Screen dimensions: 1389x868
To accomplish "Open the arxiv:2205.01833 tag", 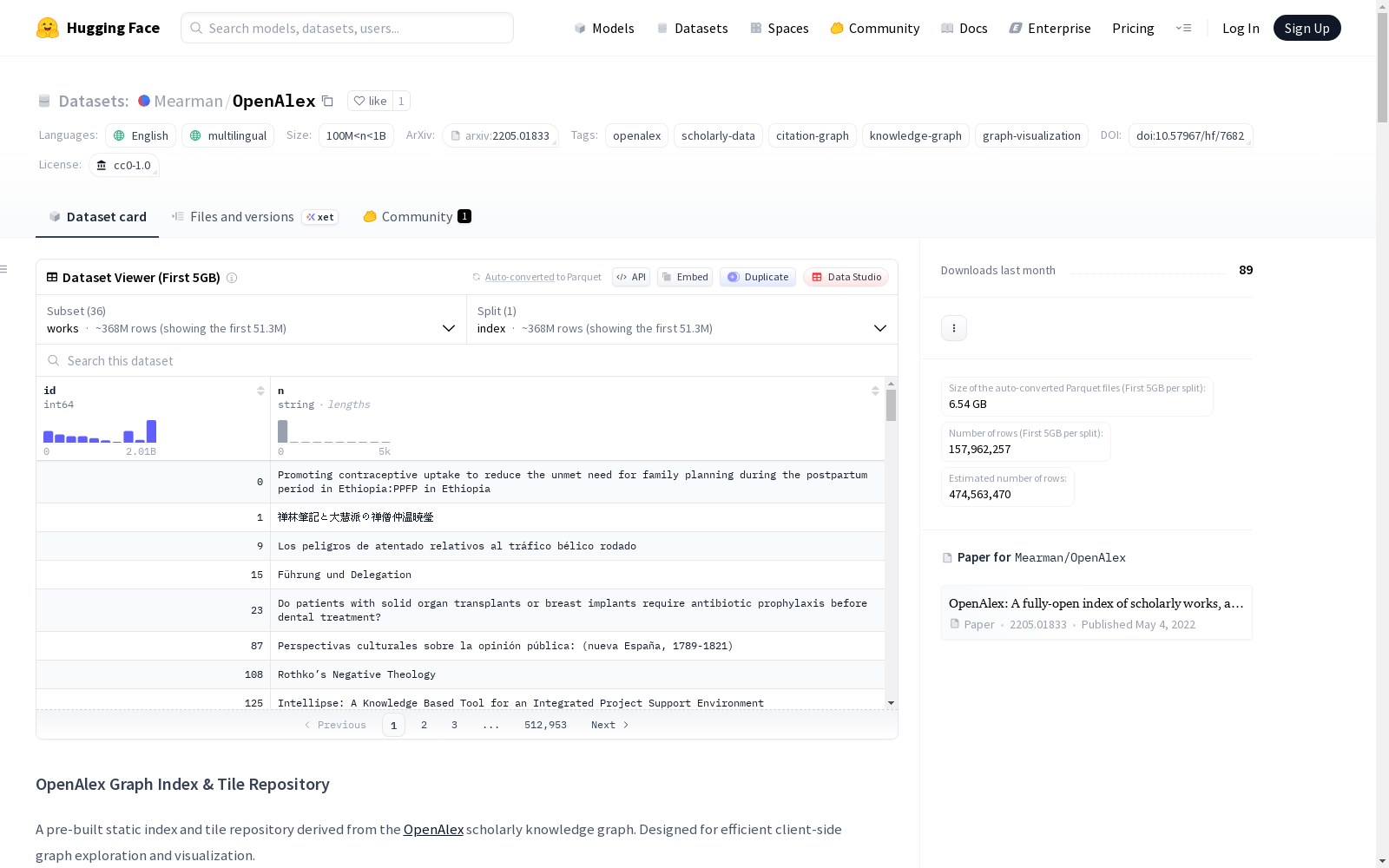I will coord(500,135).
